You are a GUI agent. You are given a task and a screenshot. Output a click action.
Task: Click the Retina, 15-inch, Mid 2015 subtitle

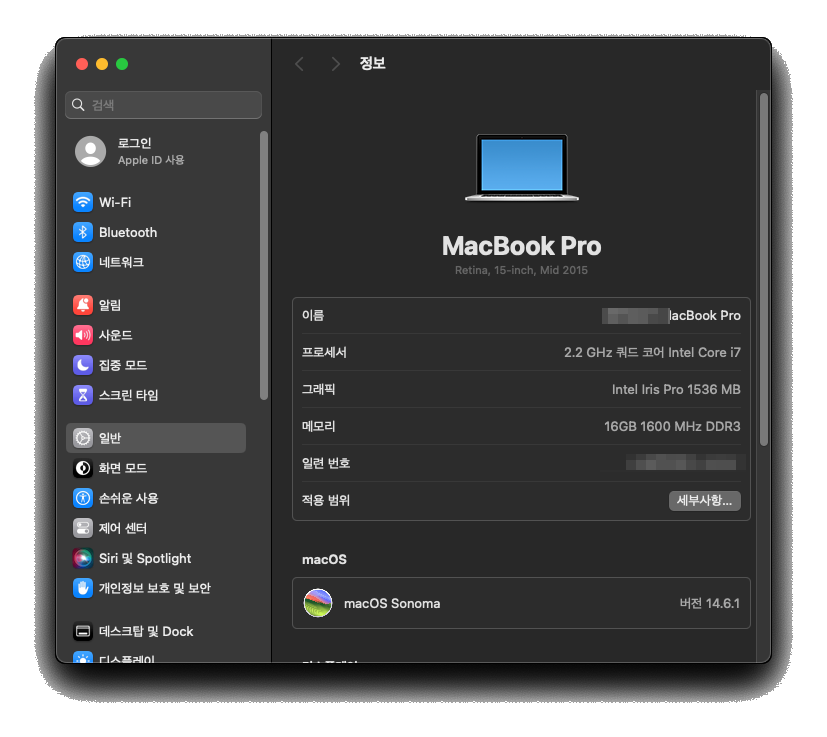point(521,270)
